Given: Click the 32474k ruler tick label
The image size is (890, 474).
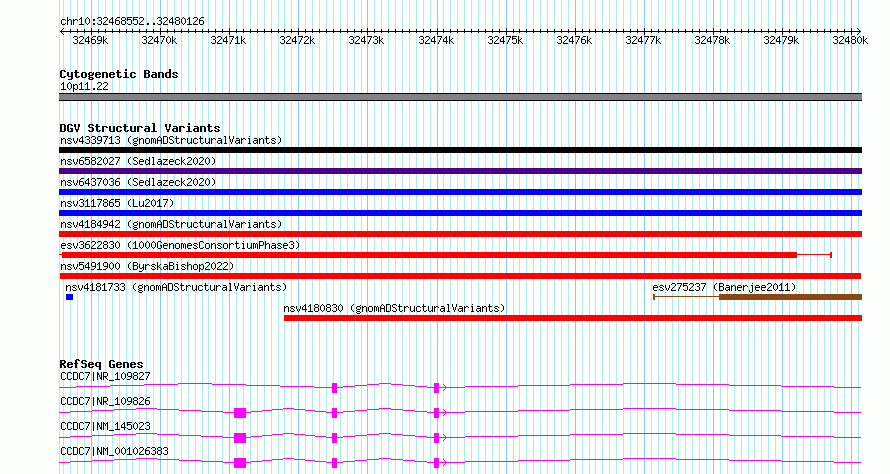Looking at the screenshot, I should pos(436,40).
